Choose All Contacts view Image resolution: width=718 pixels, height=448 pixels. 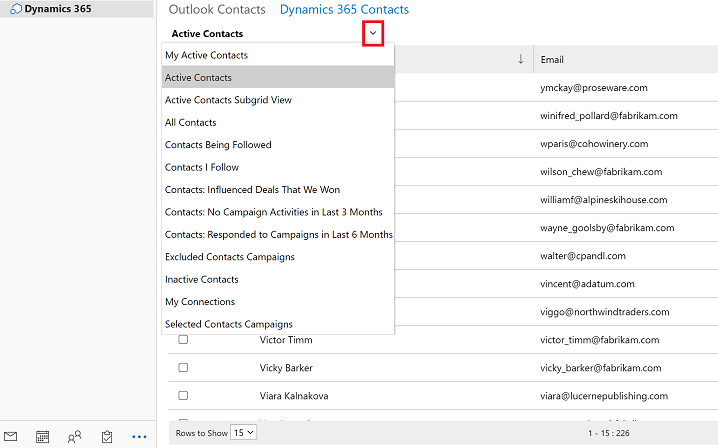(278, 122)
